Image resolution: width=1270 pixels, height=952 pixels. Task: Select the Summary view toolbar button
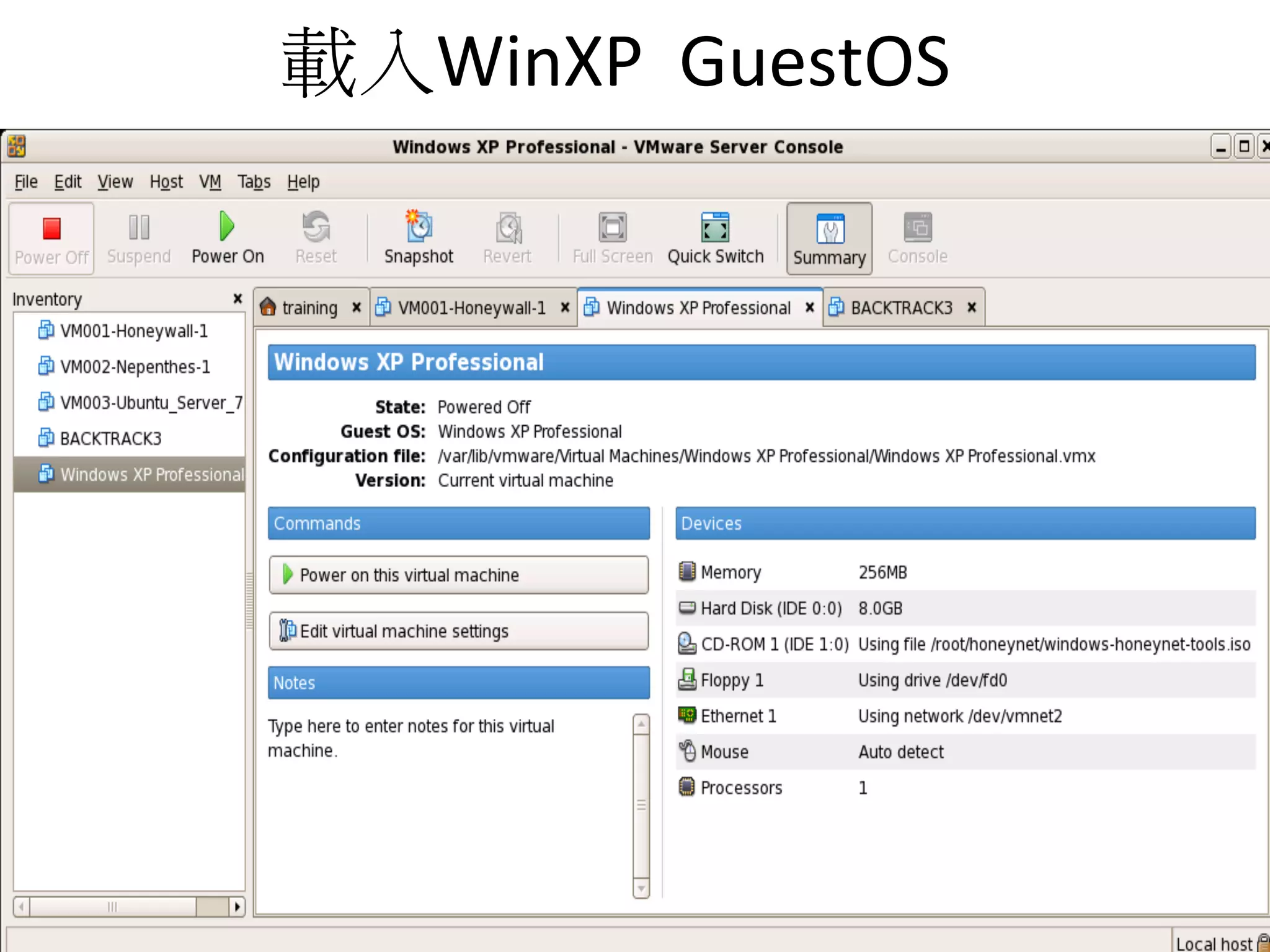(830, 239)
